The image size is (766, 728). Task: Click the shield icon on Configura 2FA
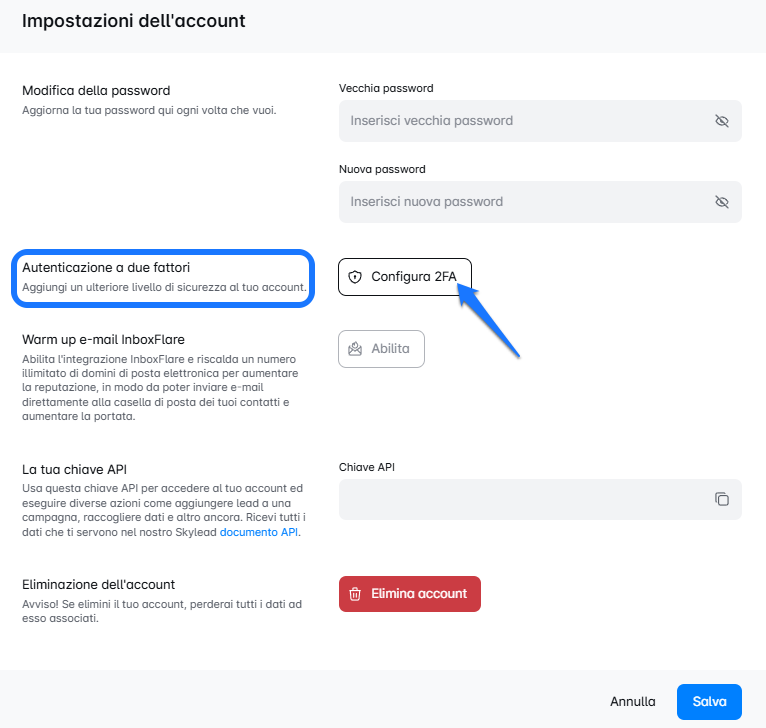(355, 277)
